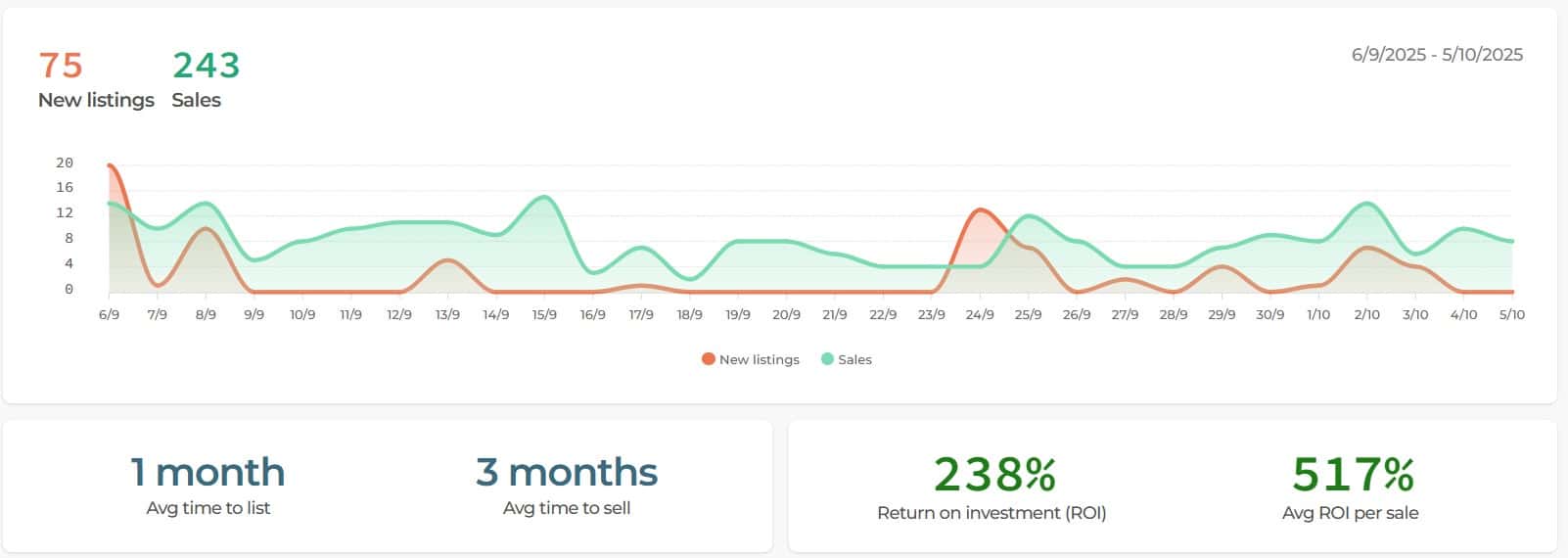Image resolution: width=1568 pixels, height=558 pixels.
Task: Click the 19/9 date on chart axis
Action: [738, 314]
